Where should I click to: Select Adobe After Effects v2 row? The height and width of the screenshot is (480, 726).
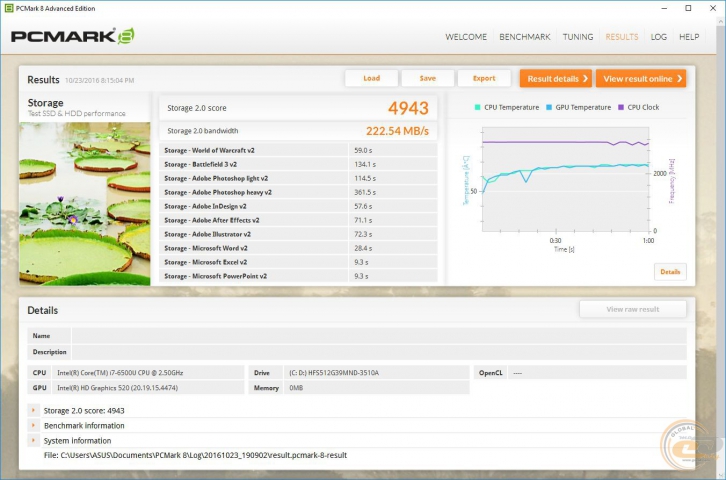299,220
